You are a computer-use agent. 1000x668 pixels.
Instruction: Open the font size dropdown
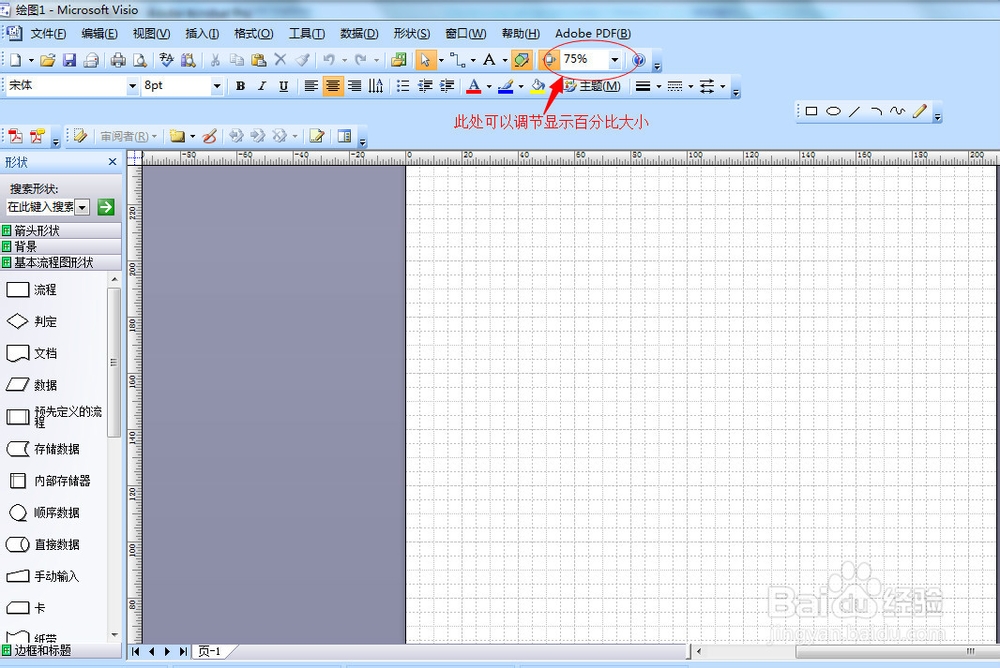217,86
